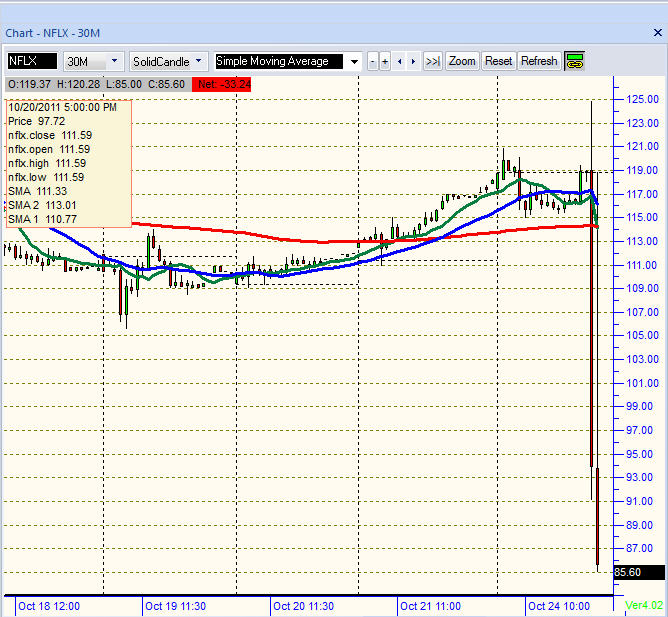Click the red Net -33.24 indicator
Image resolution: width=668 pixels, height=617 pixels.
[x=223, y=84]
